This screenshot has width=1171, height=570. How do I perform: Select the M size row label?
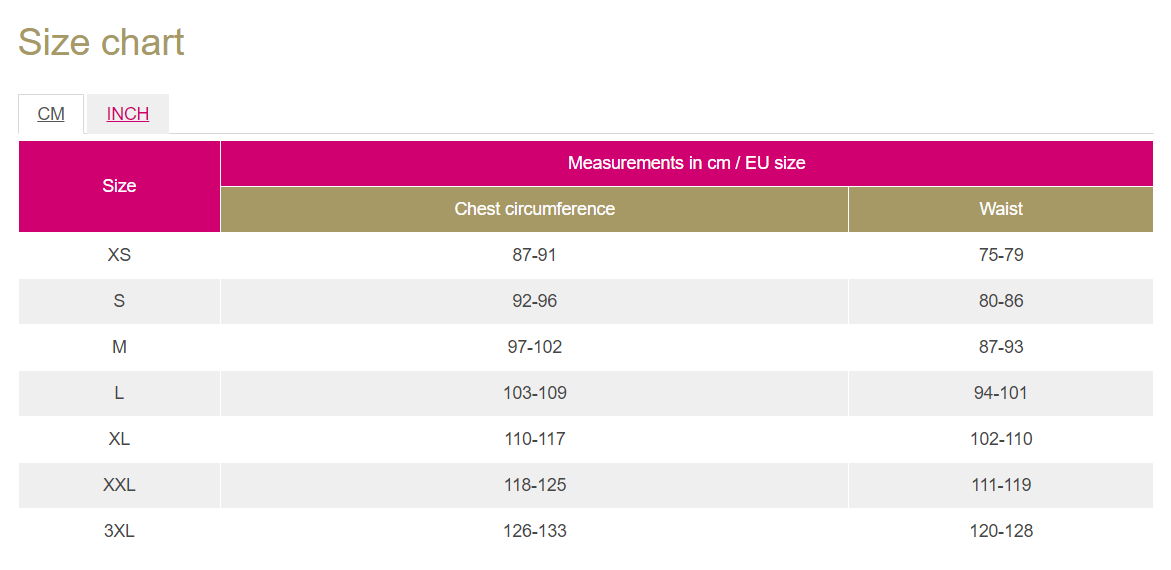pyautogui.click(x=119, y=347)
